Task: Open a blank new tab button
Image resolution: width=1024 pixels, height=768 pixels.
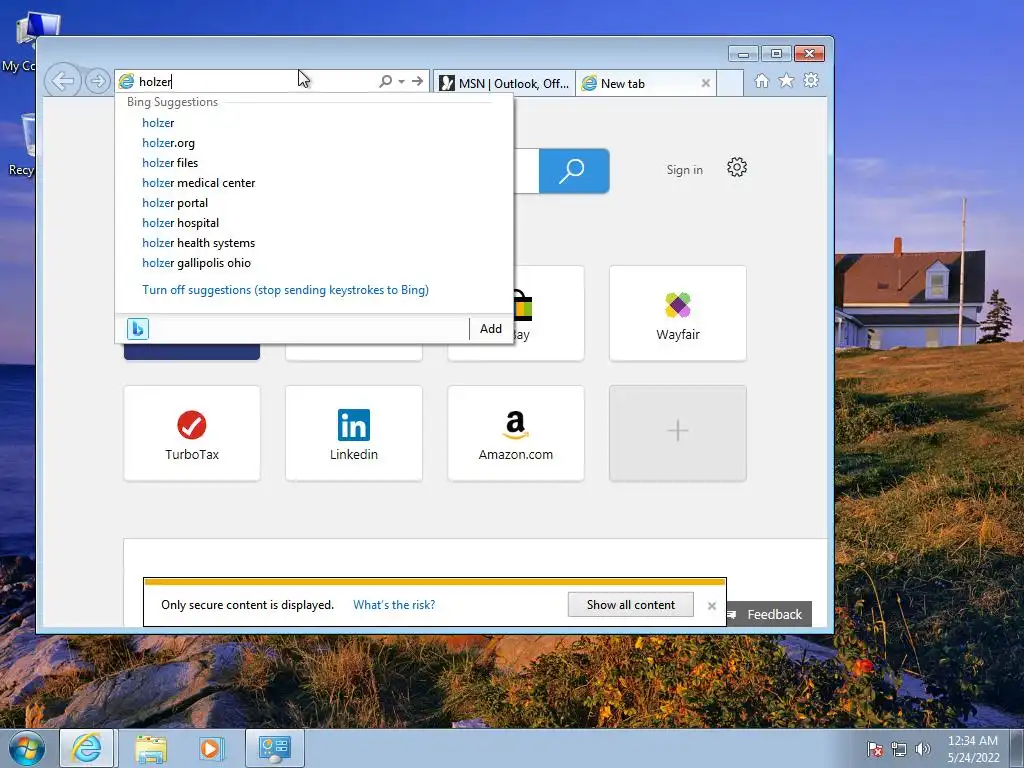Action: tap(730, 84)
